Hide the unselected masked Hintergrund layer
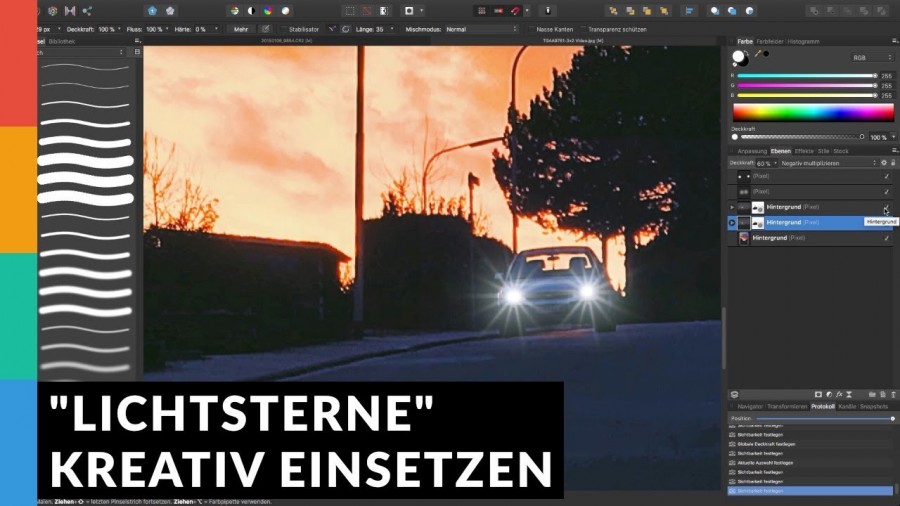The height and width of the screenshot is (506, 900). [x=887, y=207]
